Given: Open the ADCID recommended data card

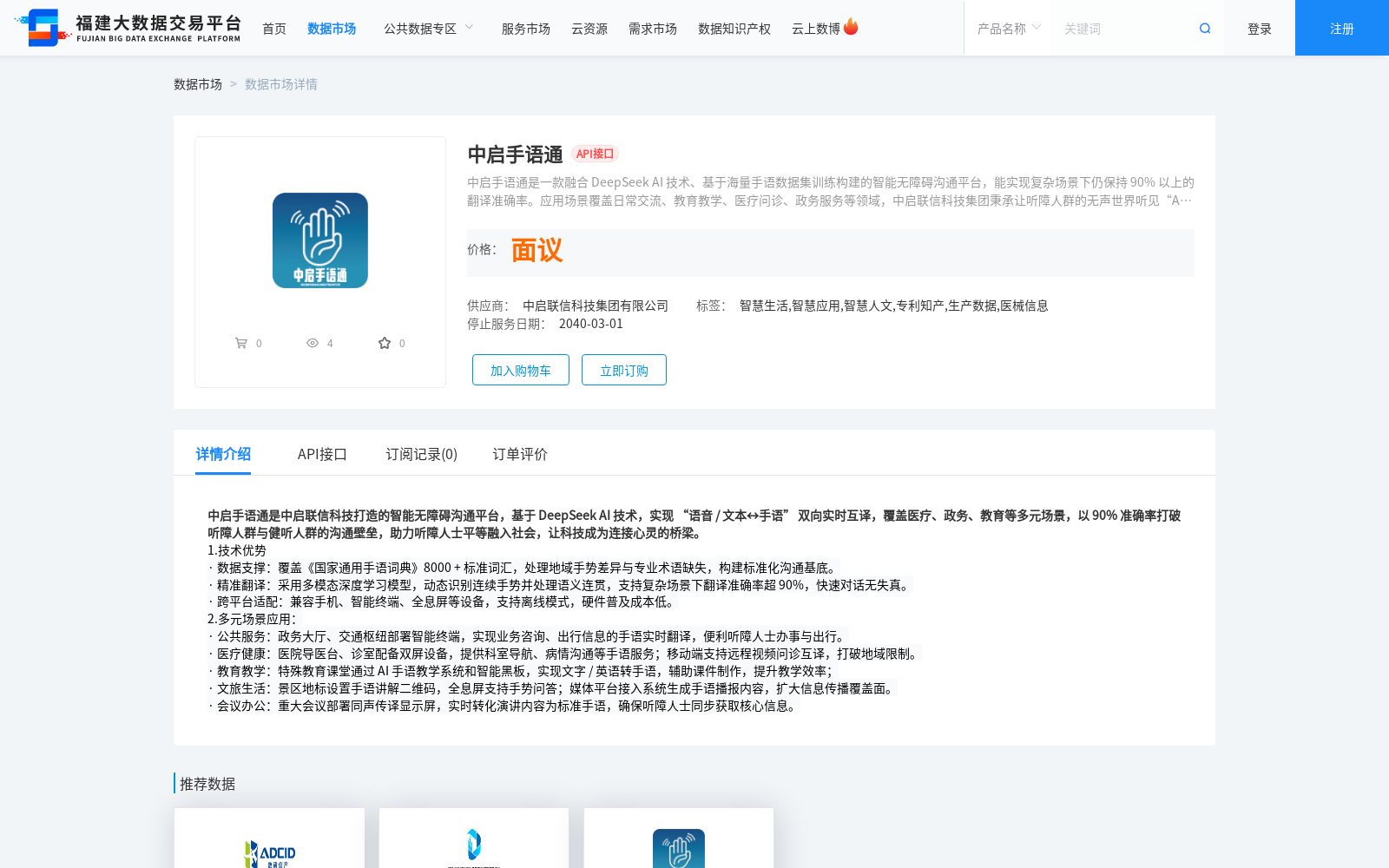Looking at the screenshot, I should click(x=269, y=838).
